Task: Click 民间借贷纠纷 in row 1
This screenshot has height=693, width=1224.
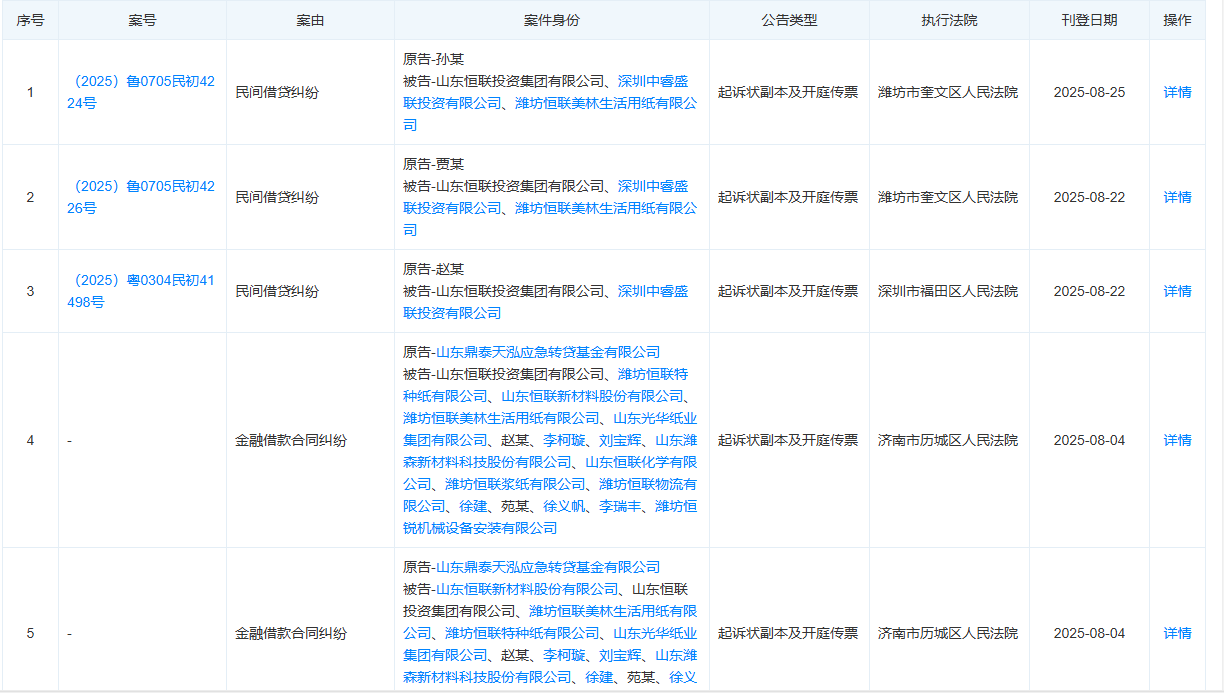Action: [x=277, y=92]
